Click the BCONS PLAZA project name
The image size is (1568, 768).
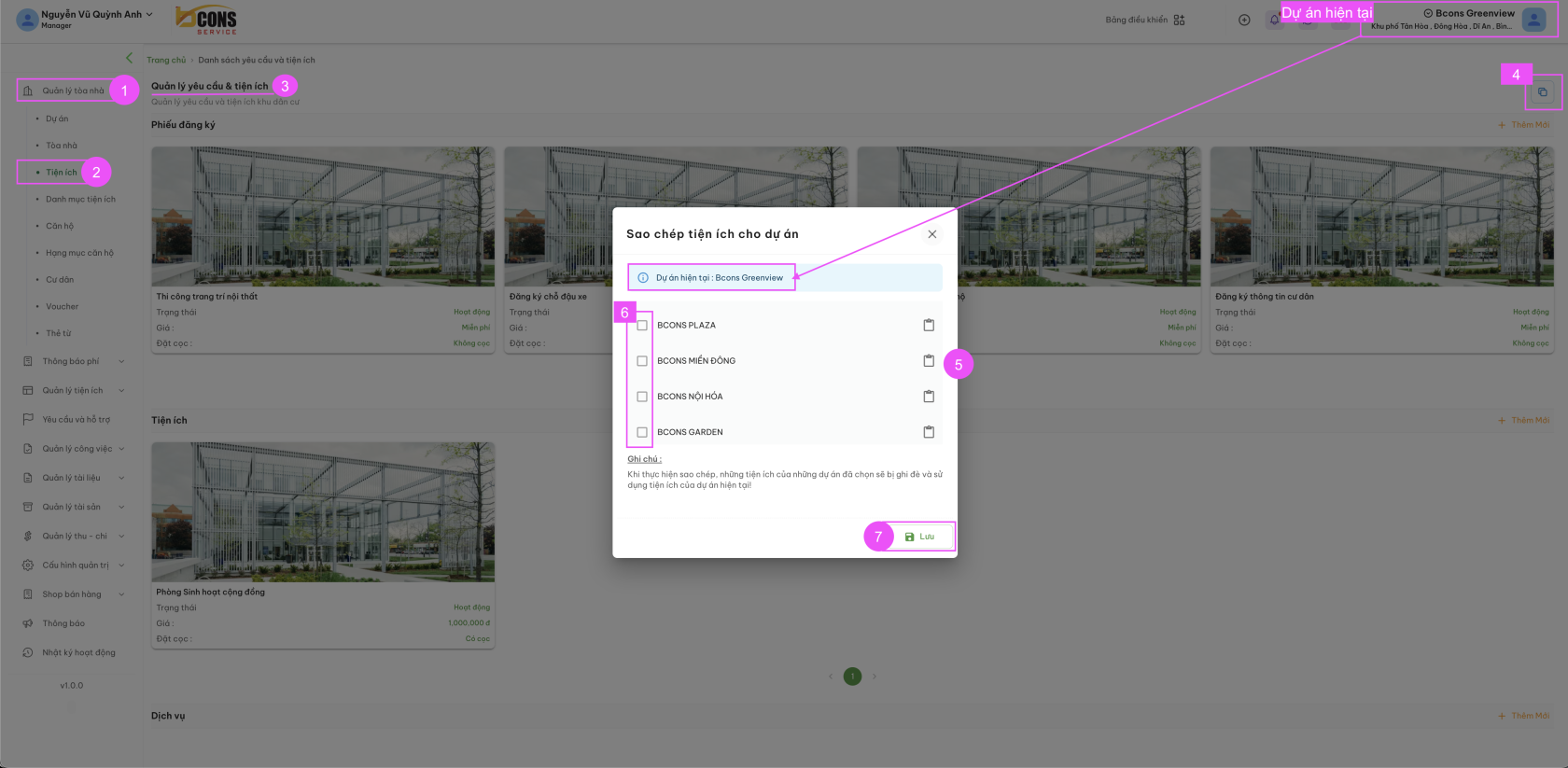(x=687, y=326)
